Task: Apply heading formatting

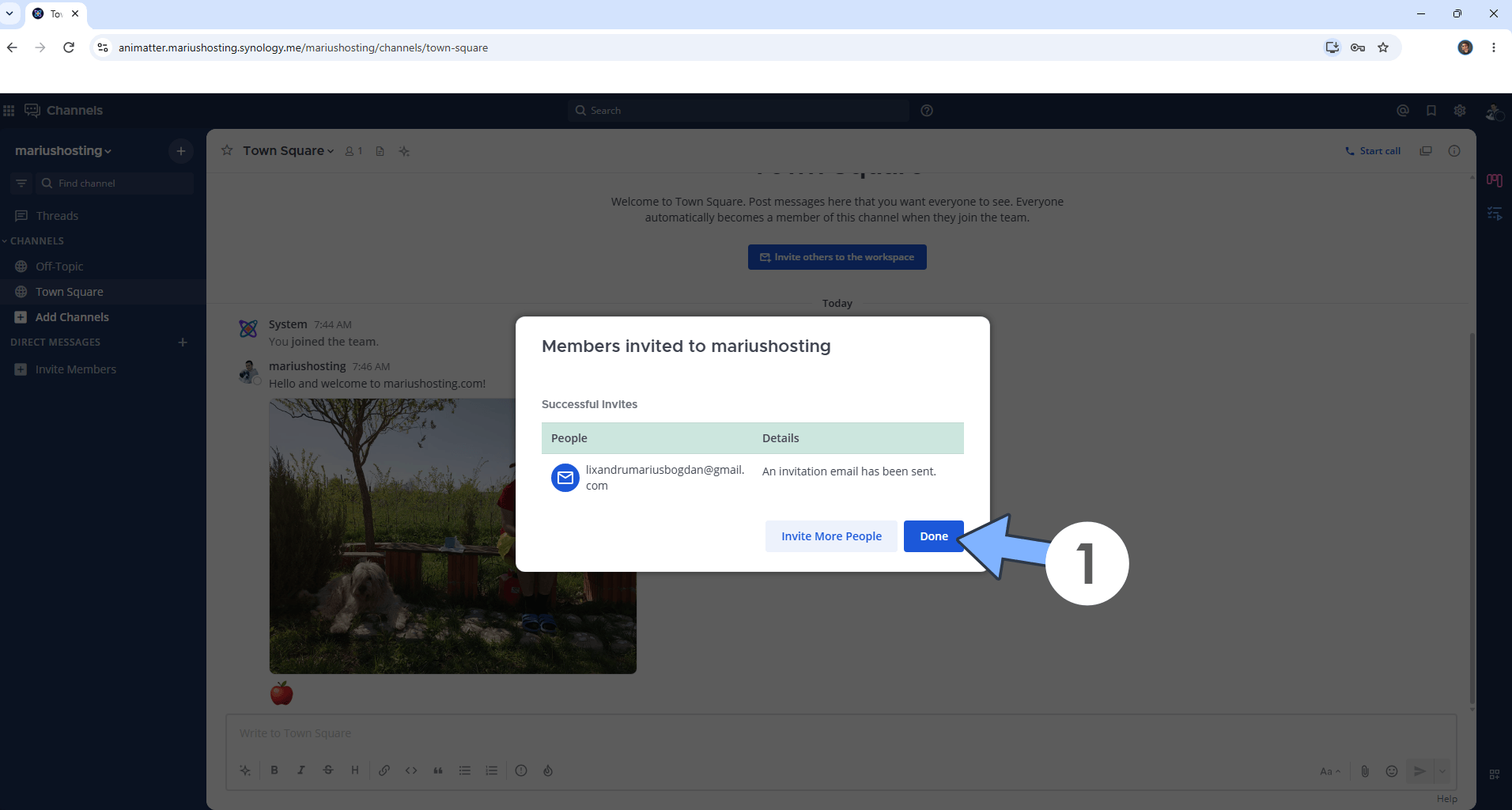Action: (x=355, y=770)
